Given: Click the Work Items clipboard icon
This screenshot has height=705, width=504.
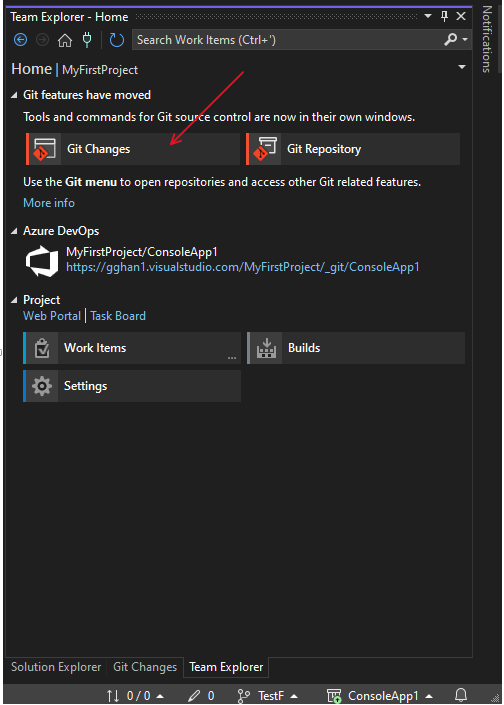Looking at the screenshot, I should (x=42, y=348).
